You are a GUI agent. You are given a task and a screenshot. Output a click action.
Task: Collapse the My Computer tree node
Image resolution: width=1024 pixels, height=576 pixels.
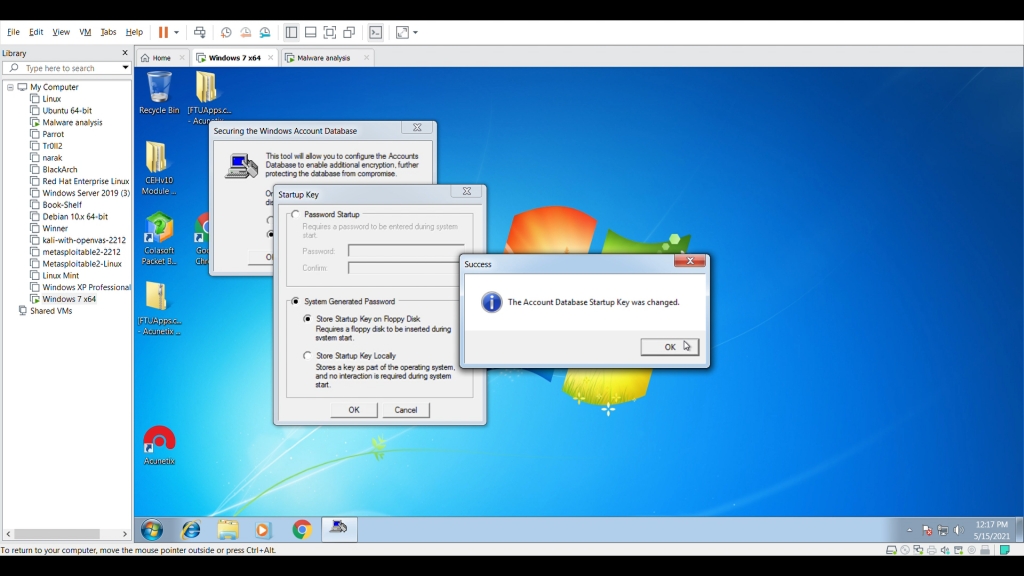click(10, 87)
